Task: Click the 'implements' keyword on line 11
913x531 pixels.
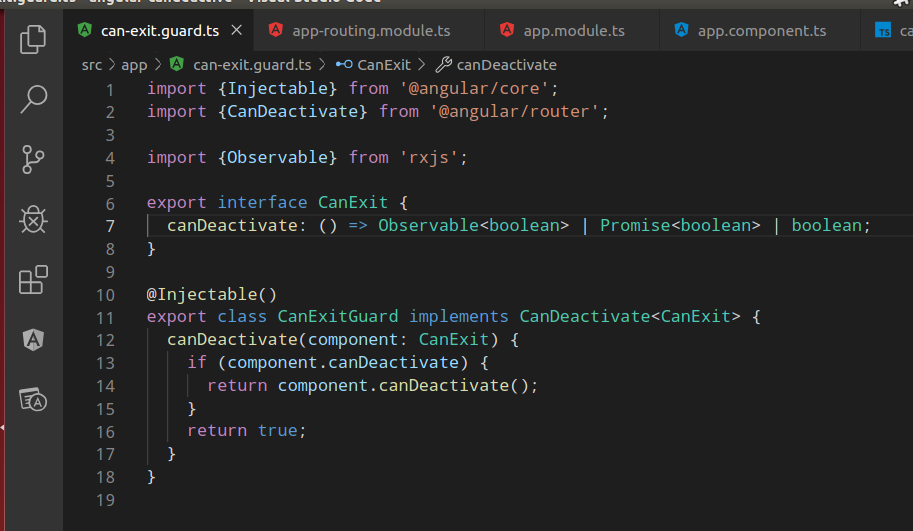Action: click(458, 316)
